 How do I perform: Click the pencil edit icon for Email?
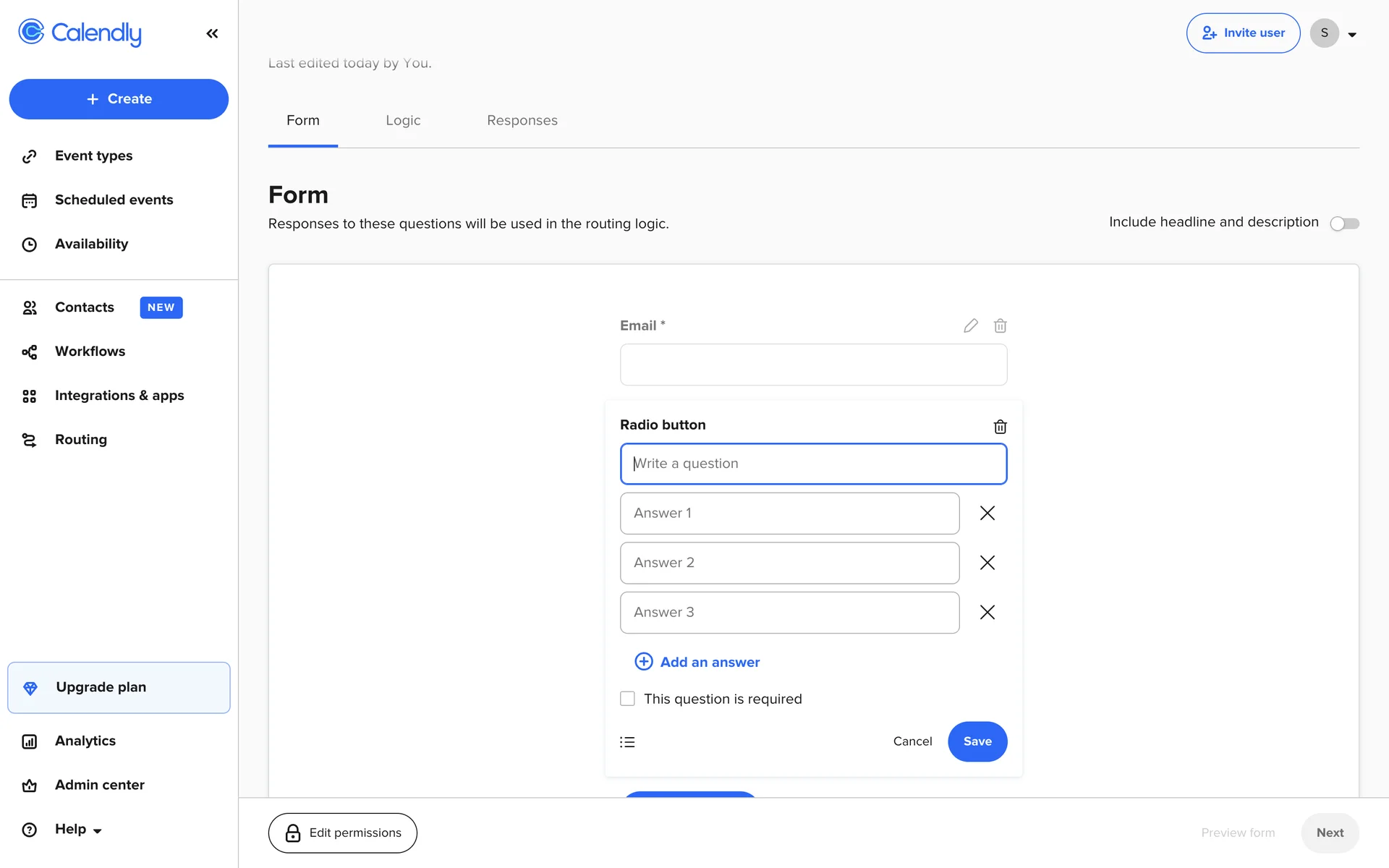point(970,325)
